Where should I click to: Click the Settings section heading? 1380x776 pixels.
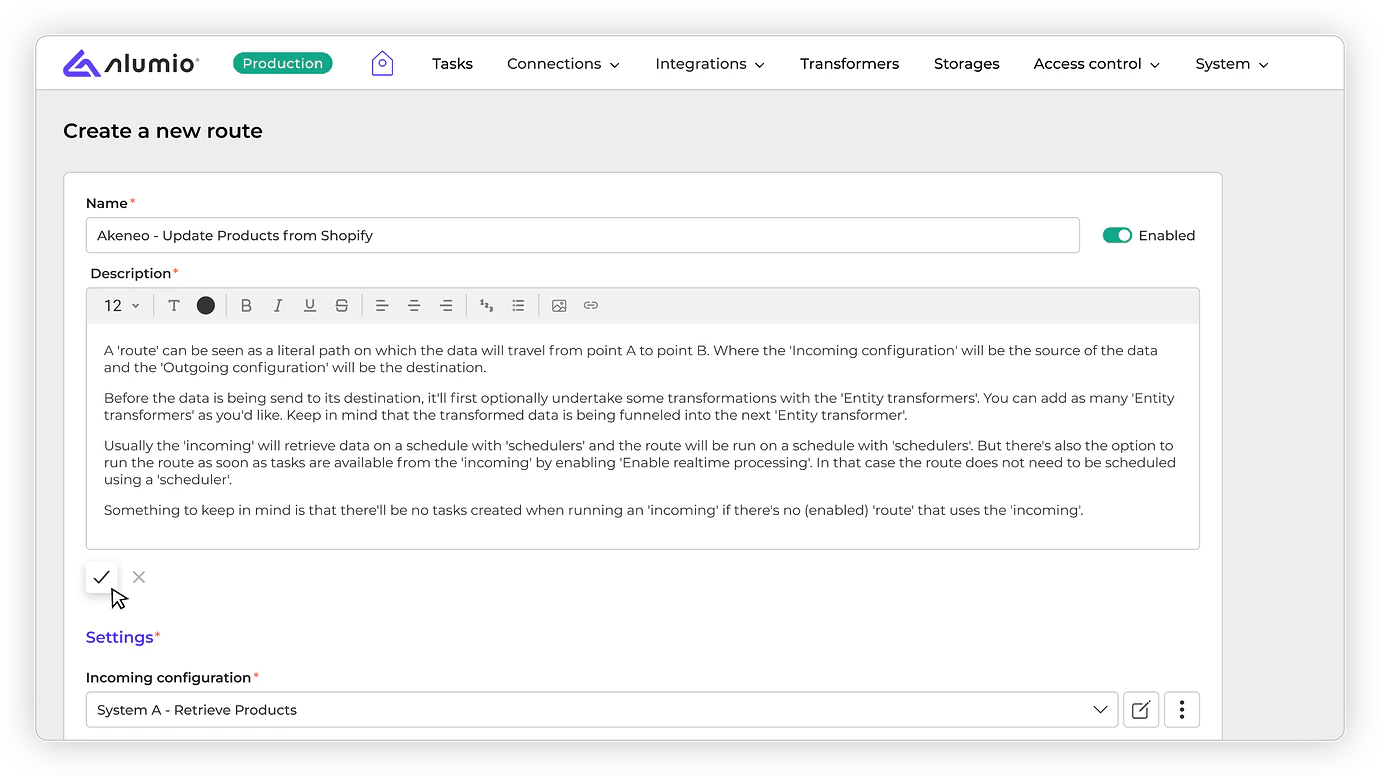pos(120,638)
